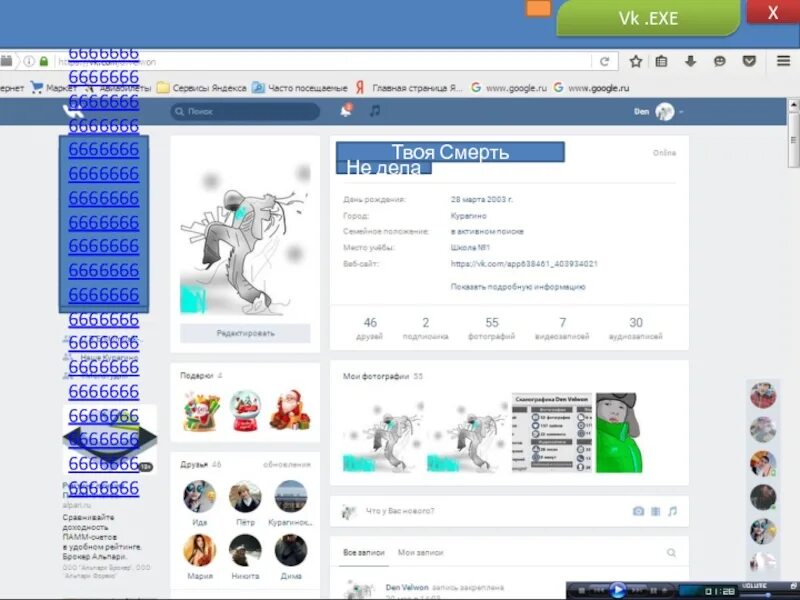The image size is (800, 600).
Task: Adjust the player VOLUME slider knob
Action: 768,595
